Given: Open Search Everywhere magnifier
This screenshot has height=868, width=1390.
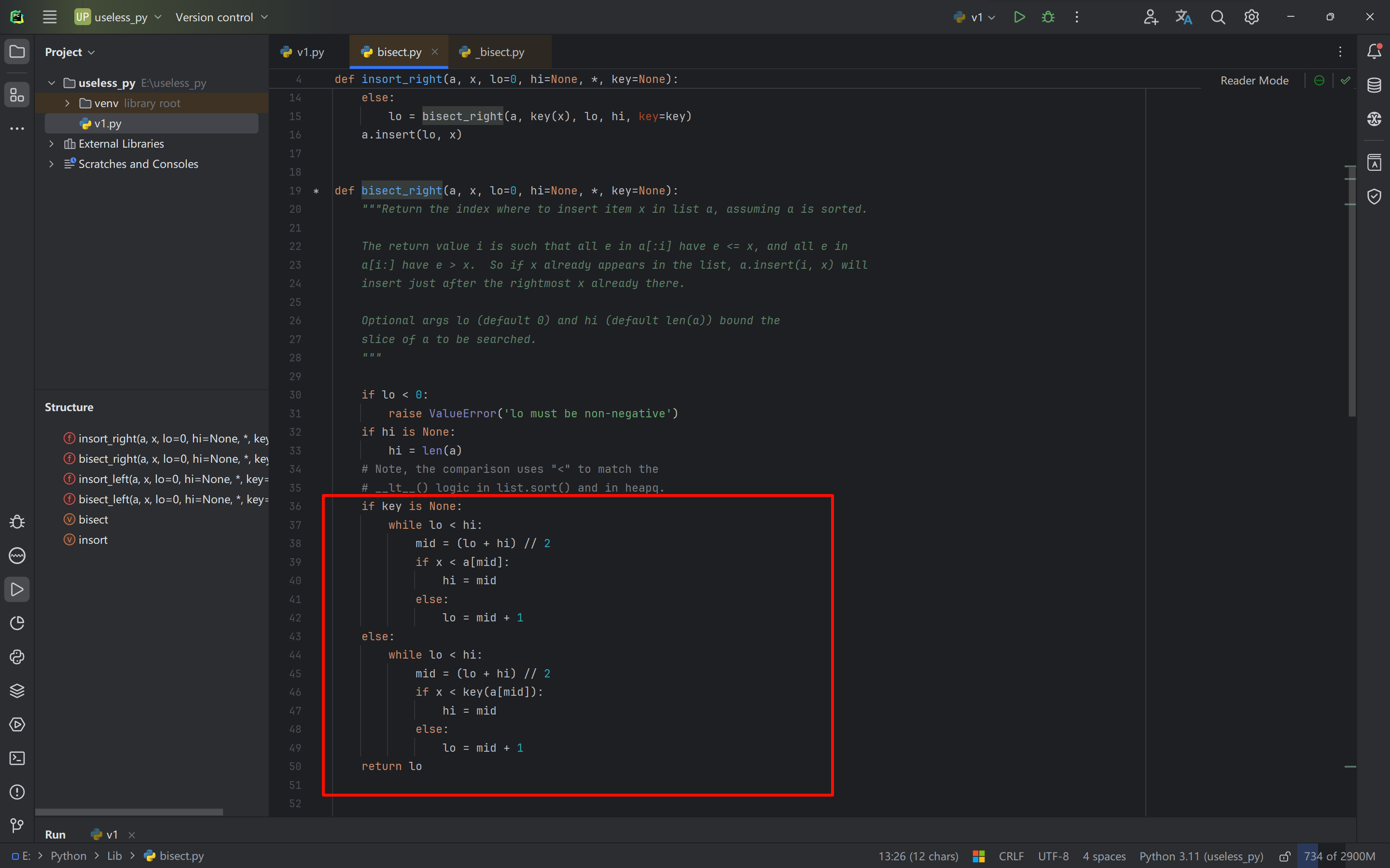Looking at the screenshot, I should (x=1217, y=17).
